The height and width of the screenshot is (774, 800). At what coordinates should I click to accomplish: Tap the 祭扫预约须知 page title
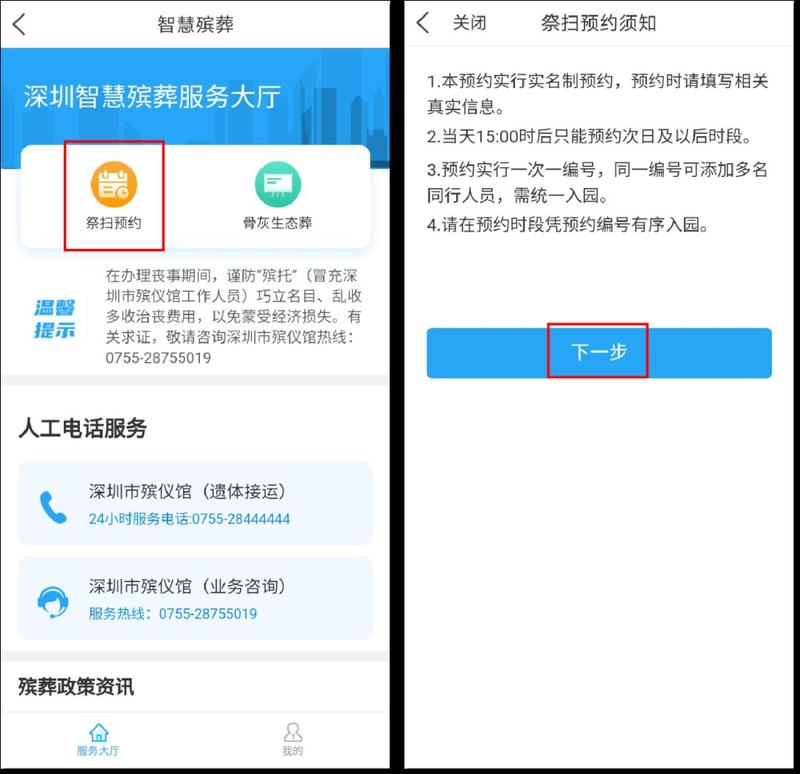[x=598, y=23]
